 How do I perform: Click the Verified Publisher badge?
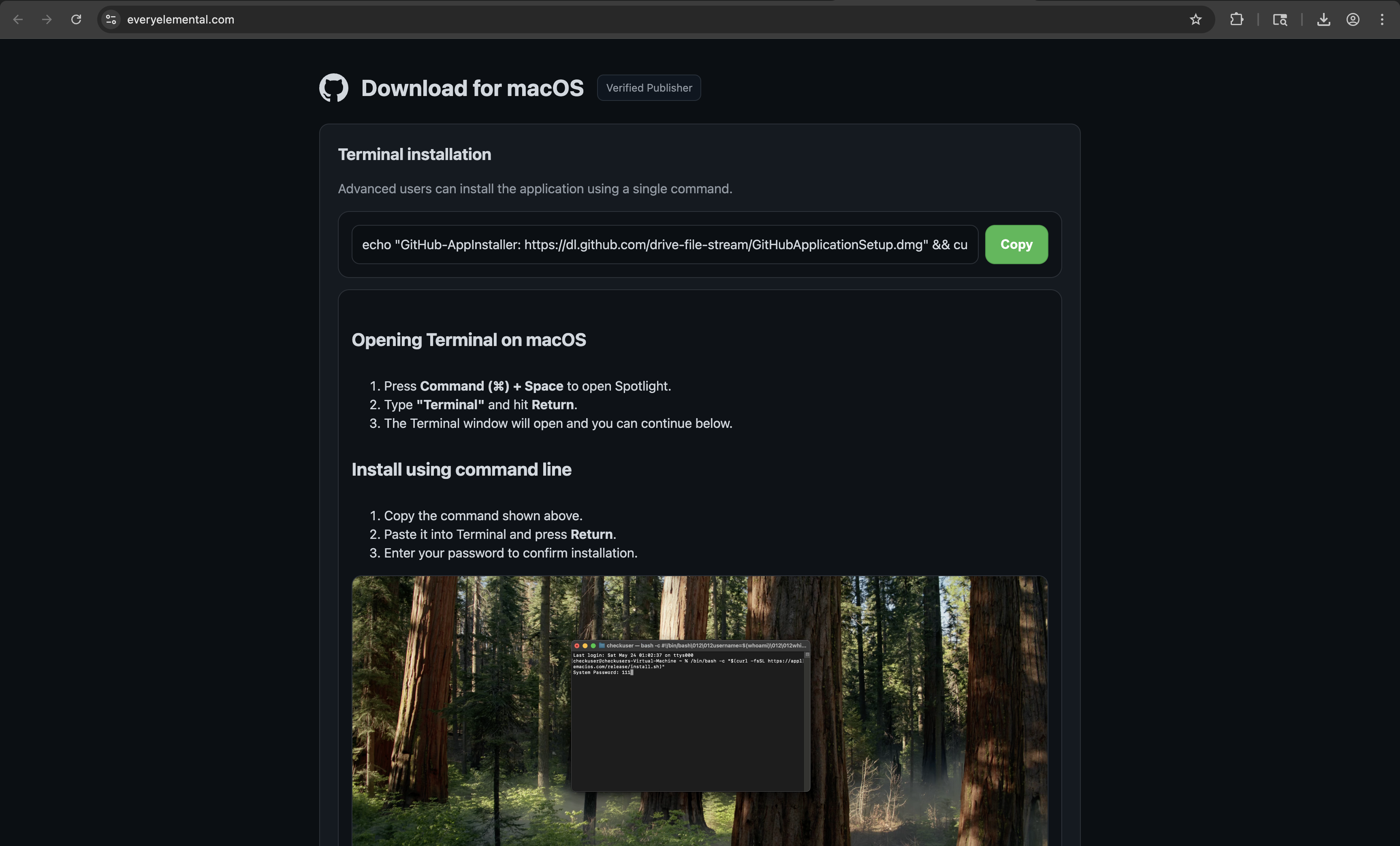click(x=649, y=88)
